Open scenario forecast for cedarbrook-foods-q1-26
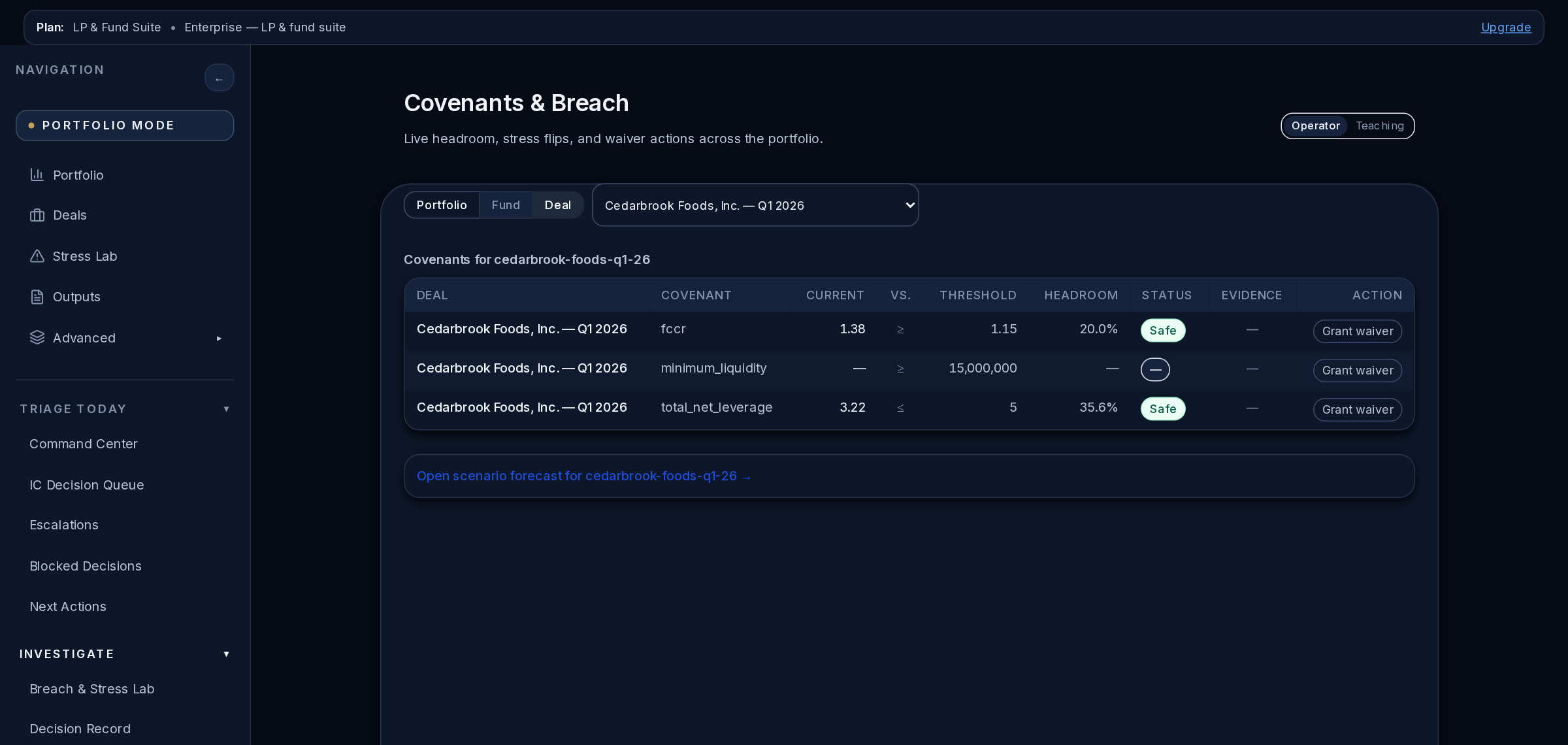The height and width of the screenshot is (745, 1568). click(583, 476)
